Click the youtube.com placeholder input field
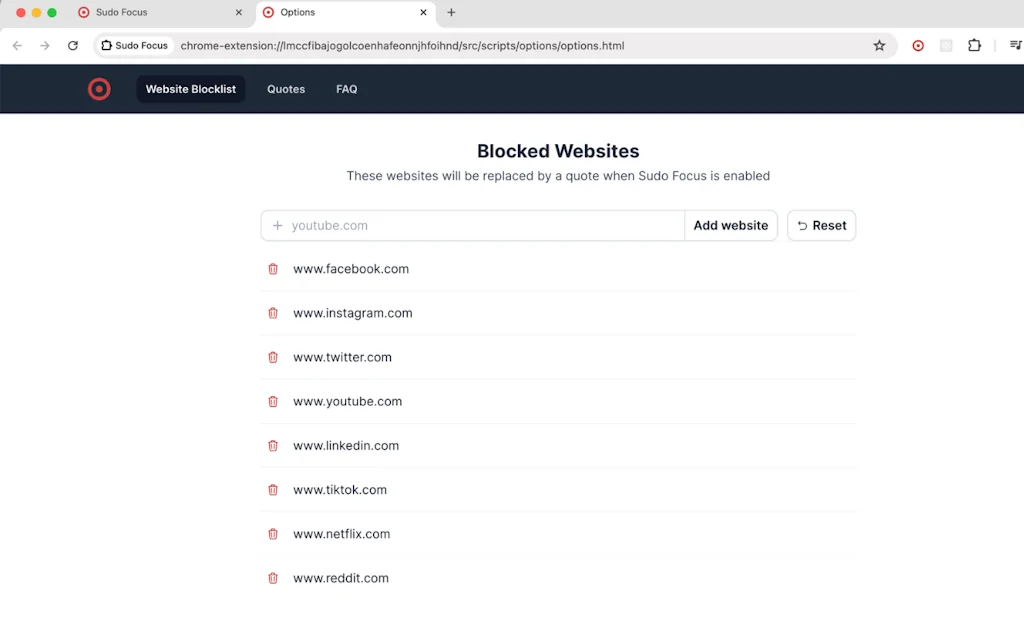The width and height of the screenshot is (1024, 640). click(450, 225)
